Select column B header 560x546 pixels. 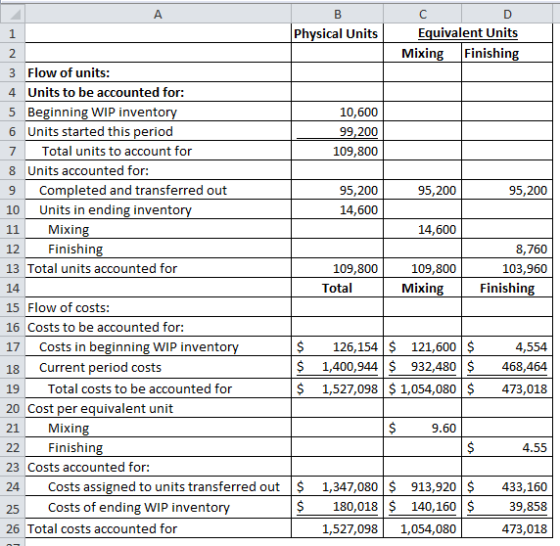[x=338, y=14]
